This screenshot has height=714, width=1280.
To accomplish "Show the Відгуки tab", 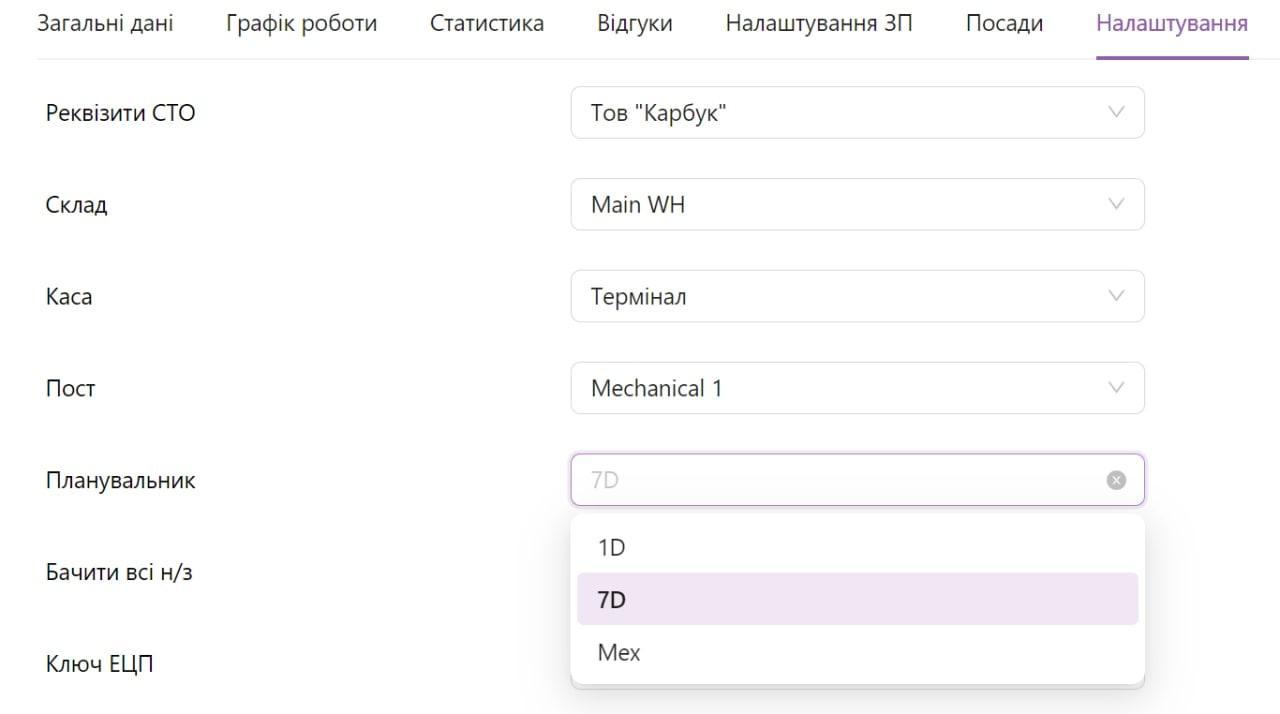I will pos(635,23).
